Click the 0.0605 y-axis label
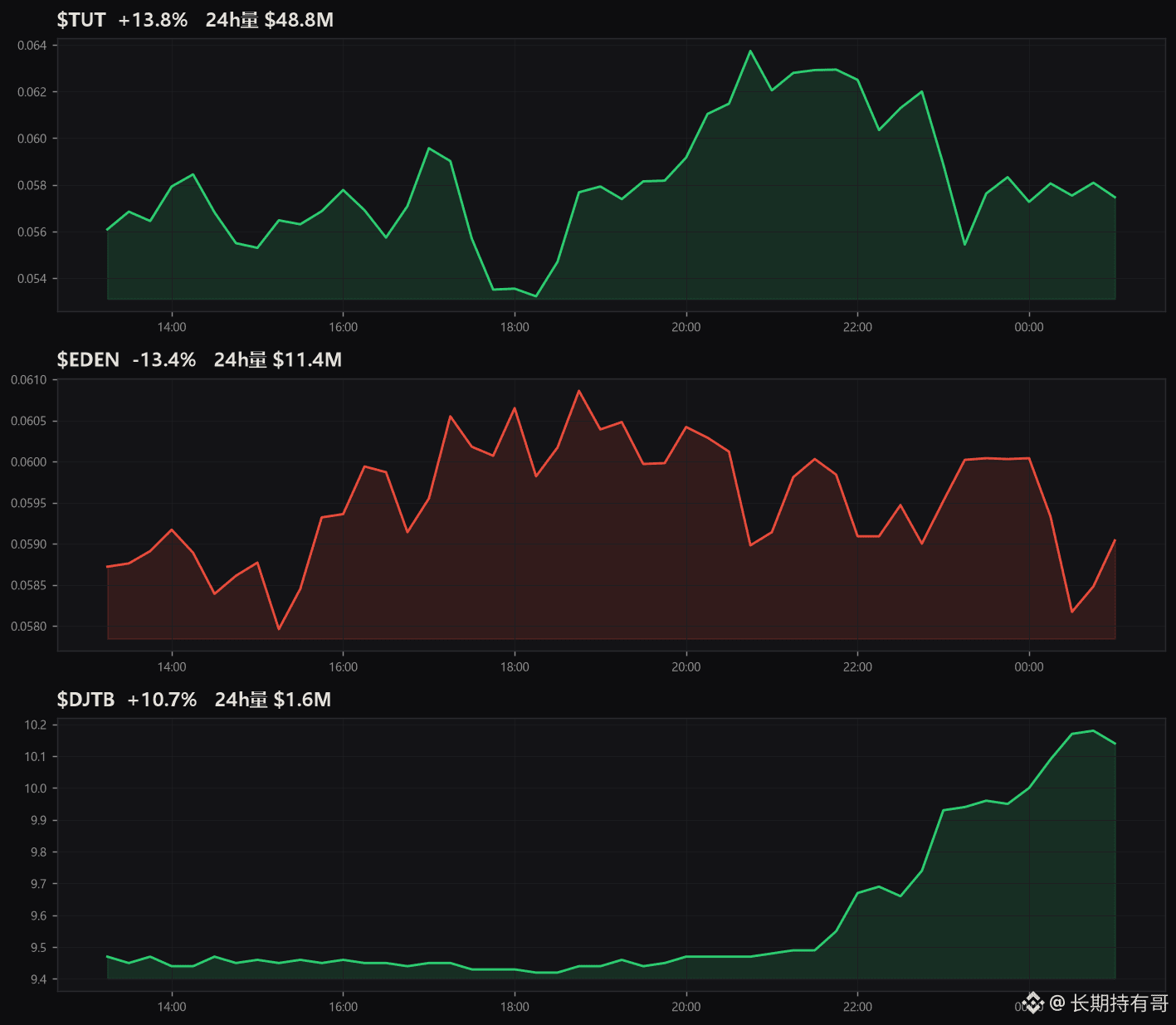This screenshot has height=1025, width=1176. [29, 421]
